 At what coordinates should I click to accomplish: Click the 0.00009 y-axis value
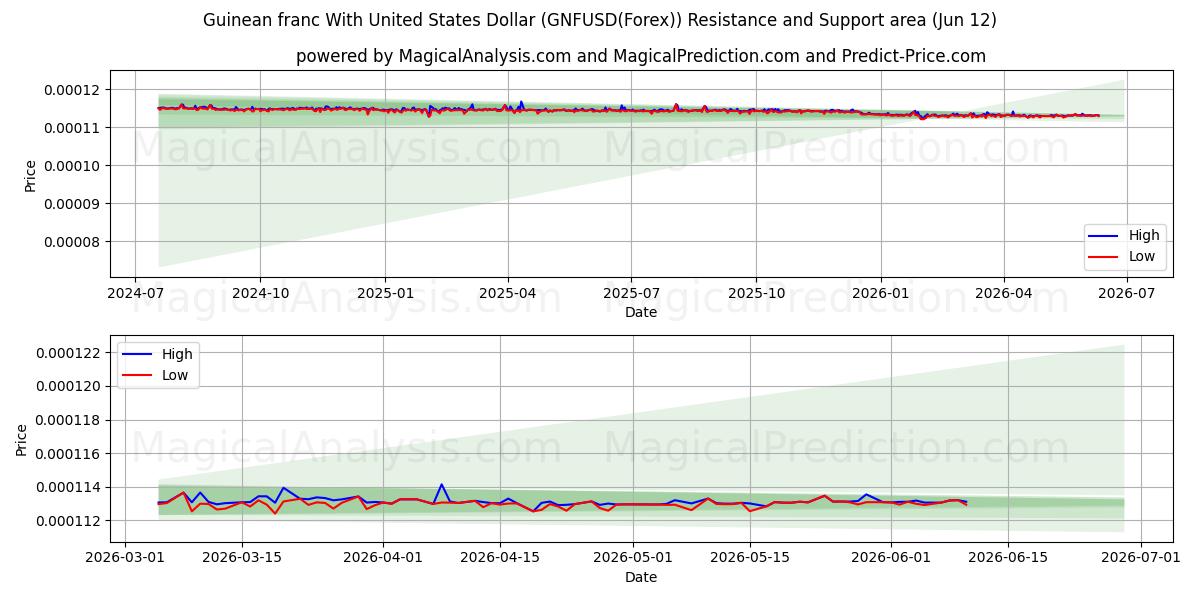[72, 204]
